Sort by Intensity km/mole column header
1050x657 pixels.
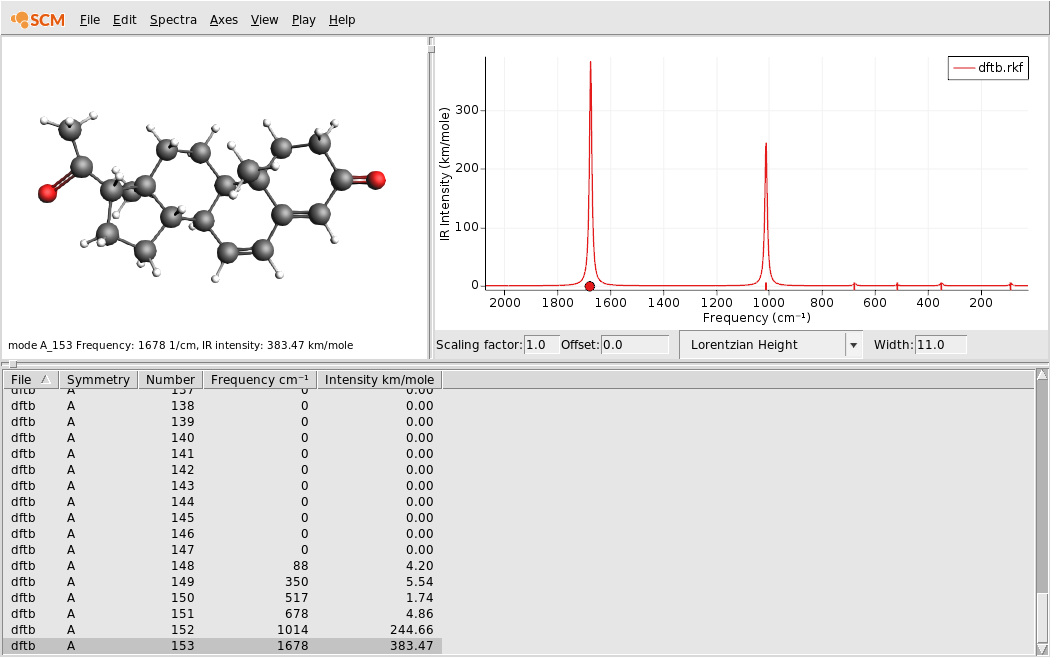(x=379, y=380)
